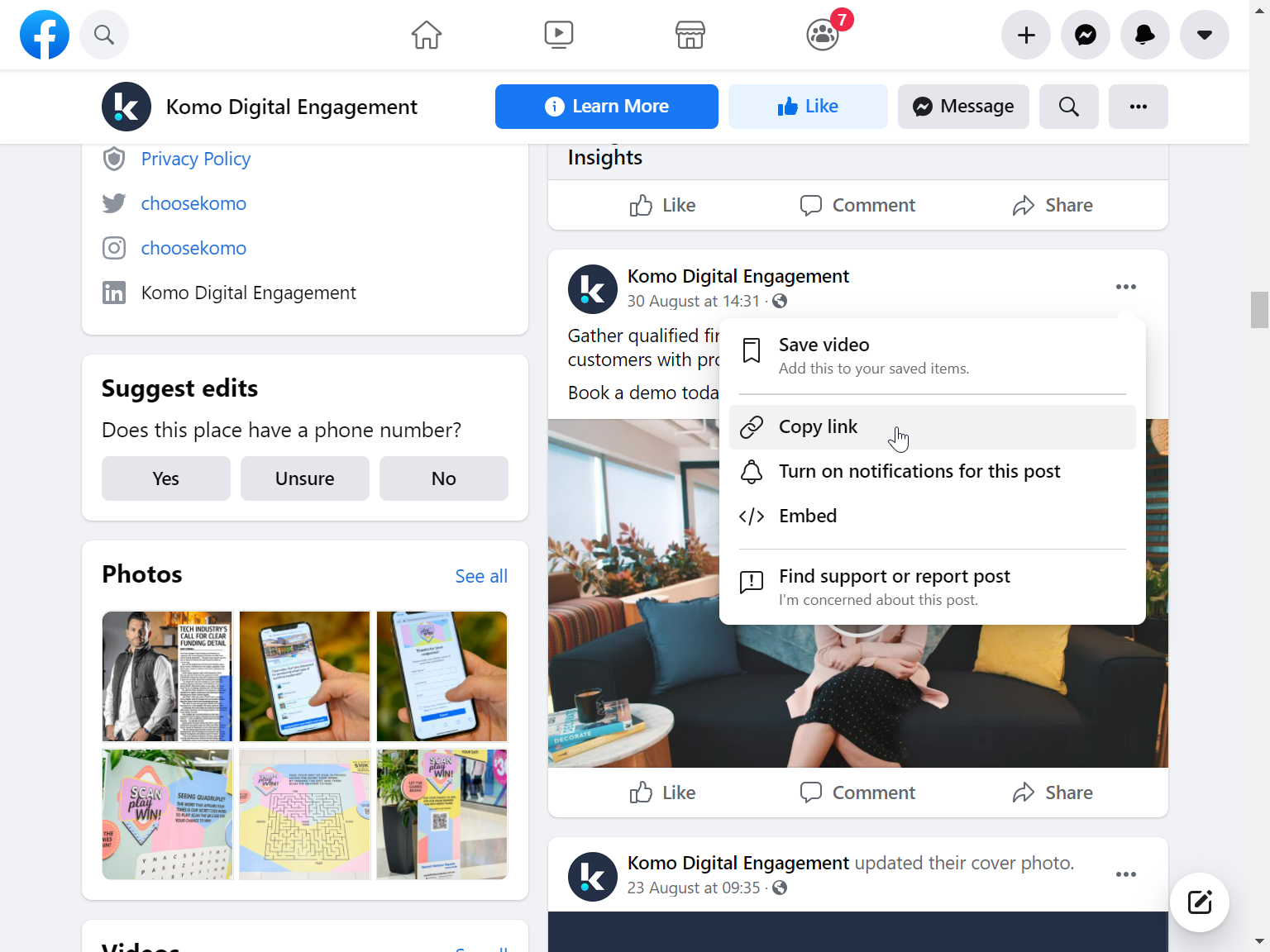
Task: Open the notifications bell icon
Action: (x=1144, y=35)
